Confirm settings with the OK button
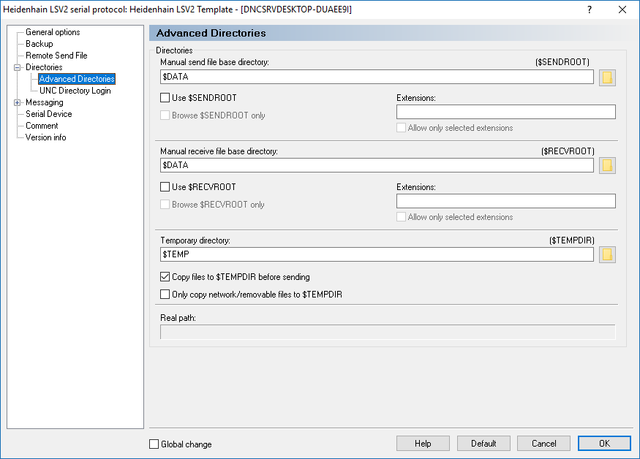 604,443
